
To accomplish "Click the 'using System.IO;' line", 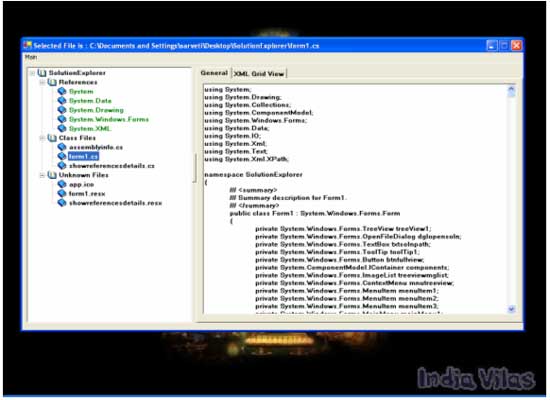I will click(232, 136).
